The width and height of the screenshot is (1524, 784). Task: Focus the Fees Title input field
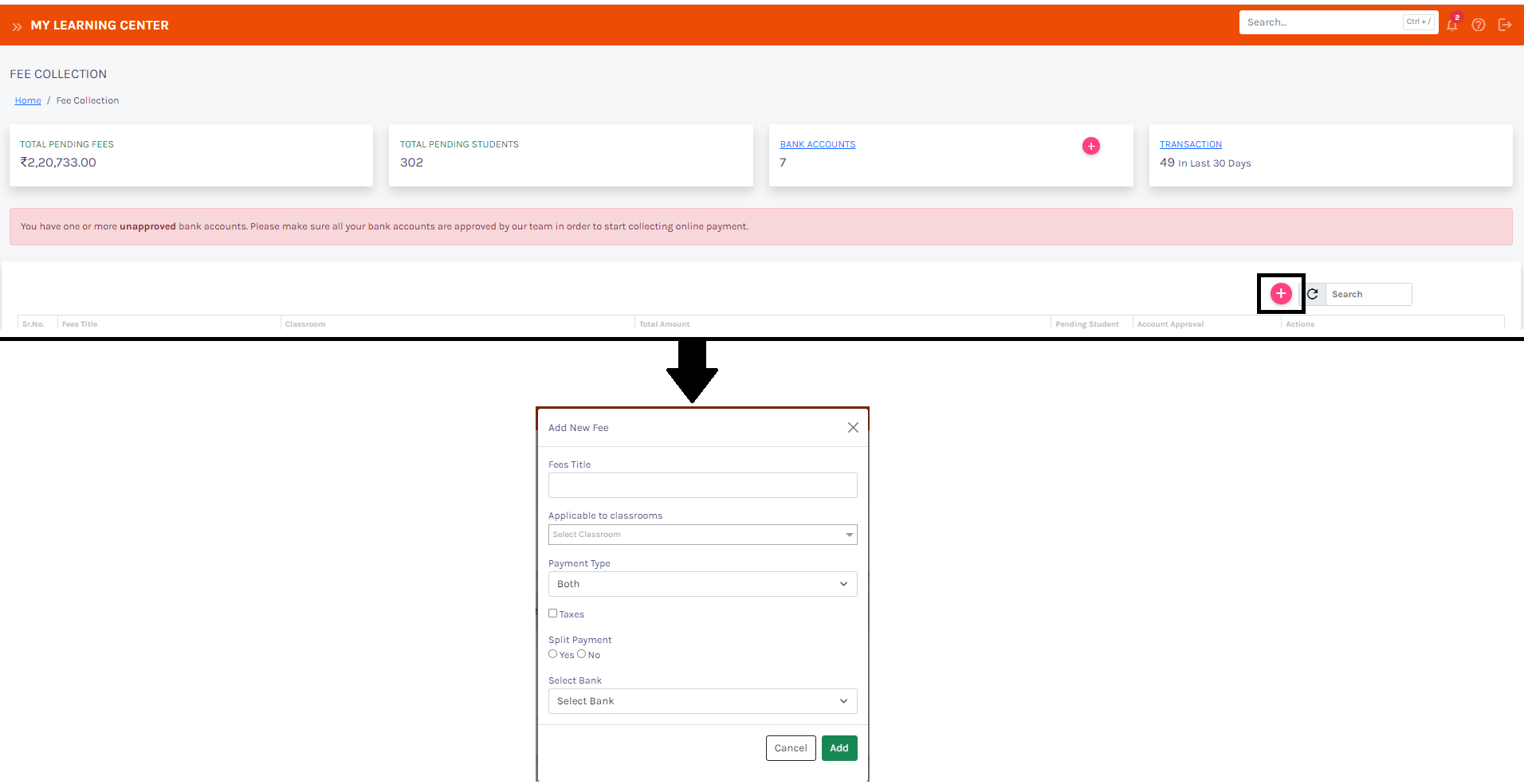tap(702, 485)
